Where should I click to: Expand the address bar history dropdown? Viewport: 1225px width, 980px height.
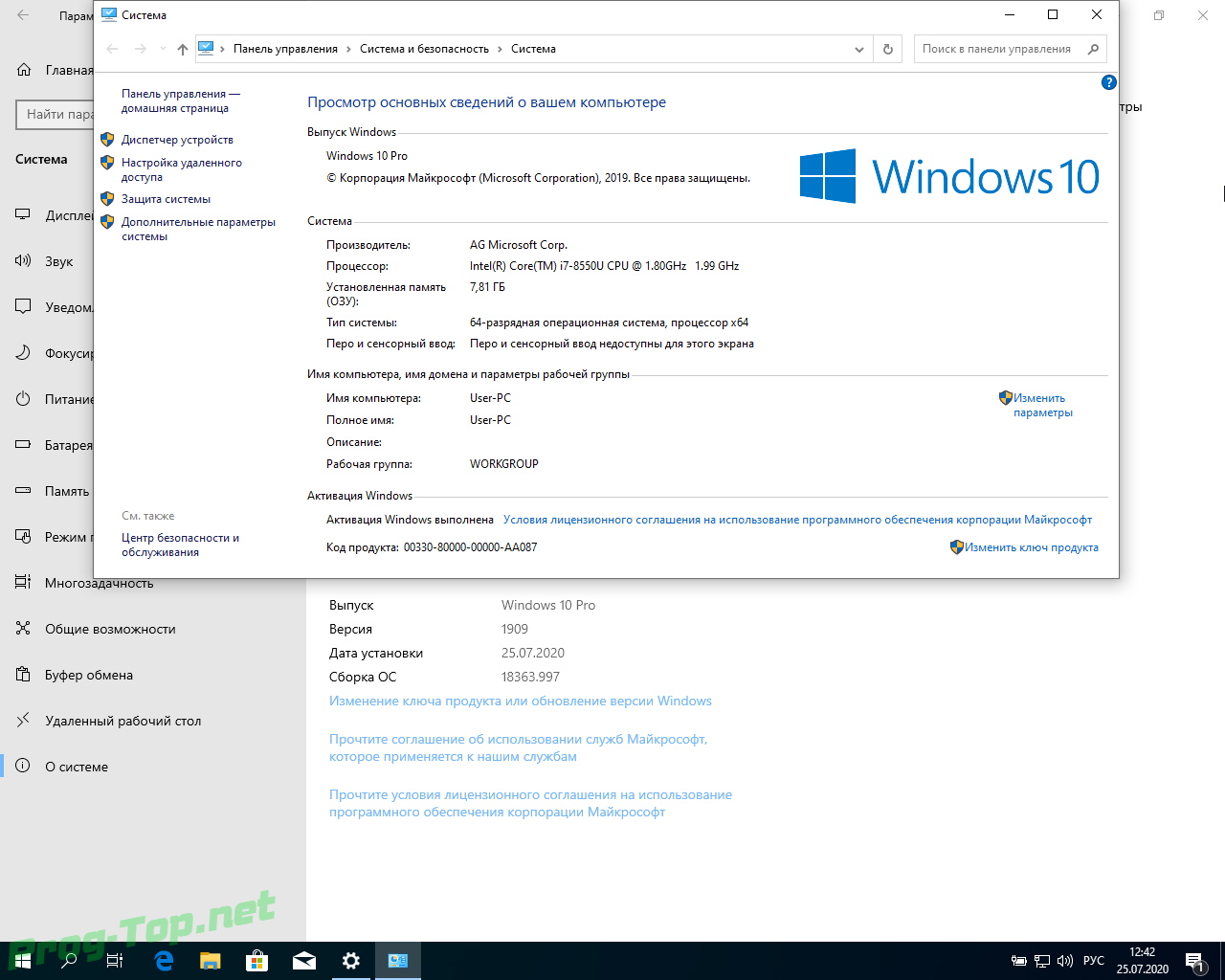tap(858, 49)
